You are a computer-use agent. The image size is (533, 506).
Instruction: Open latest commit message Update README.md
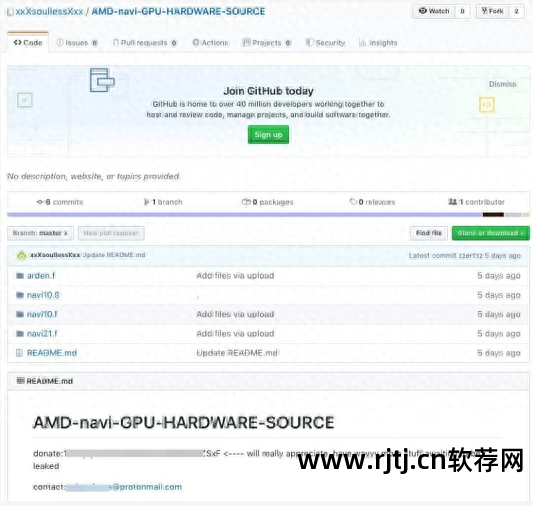(x=114, y=255)
